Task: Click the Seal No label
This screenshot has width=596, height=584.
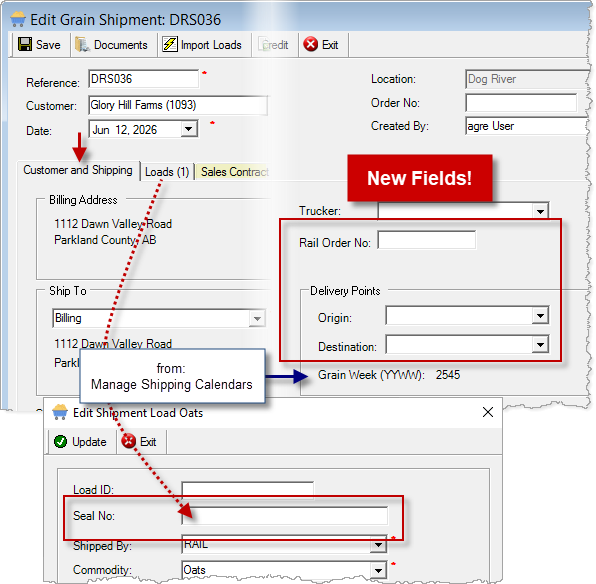Action: (x=94, y=516)
